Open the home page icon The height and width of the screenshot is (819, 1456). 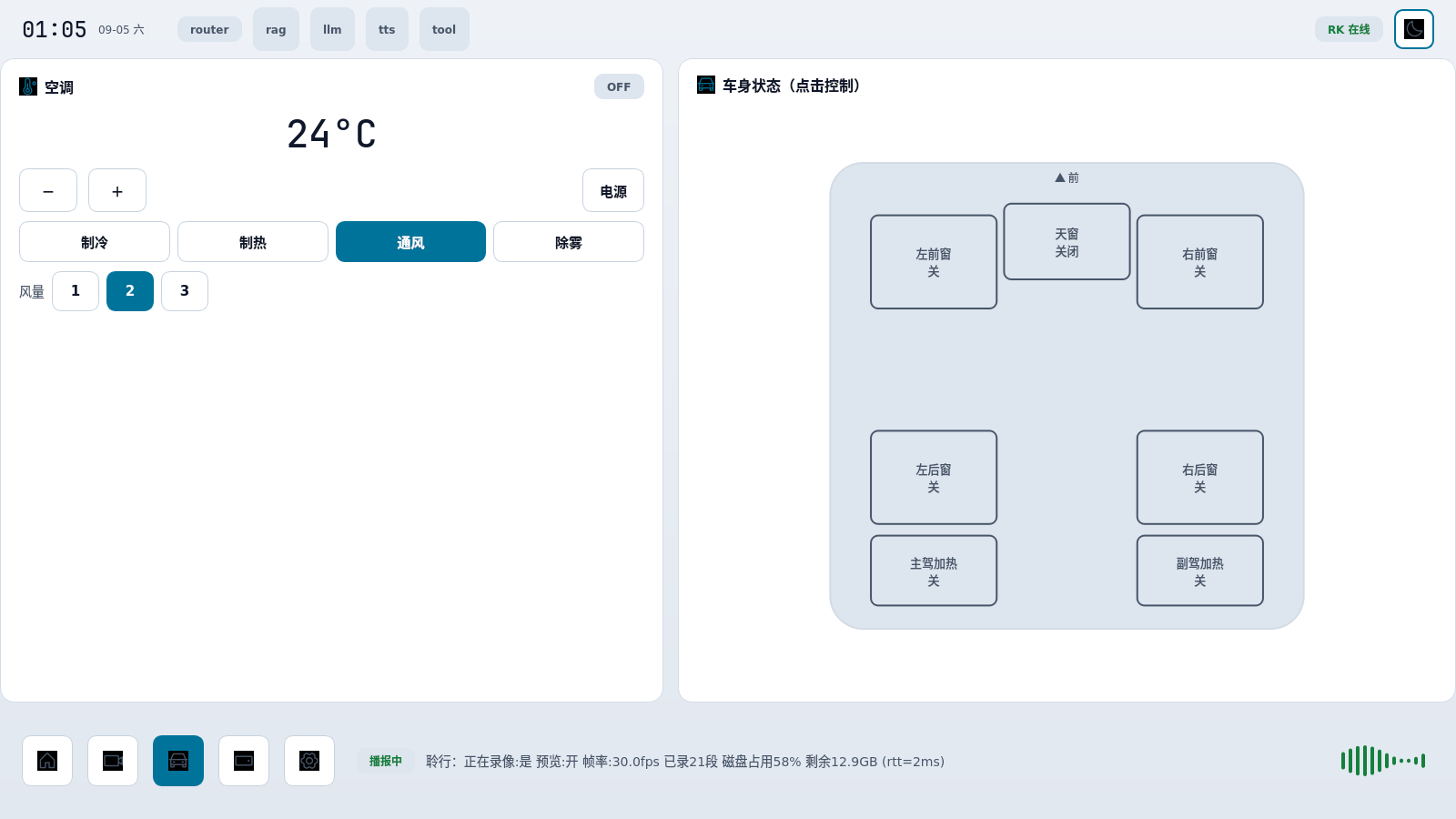tap(47, 761)
